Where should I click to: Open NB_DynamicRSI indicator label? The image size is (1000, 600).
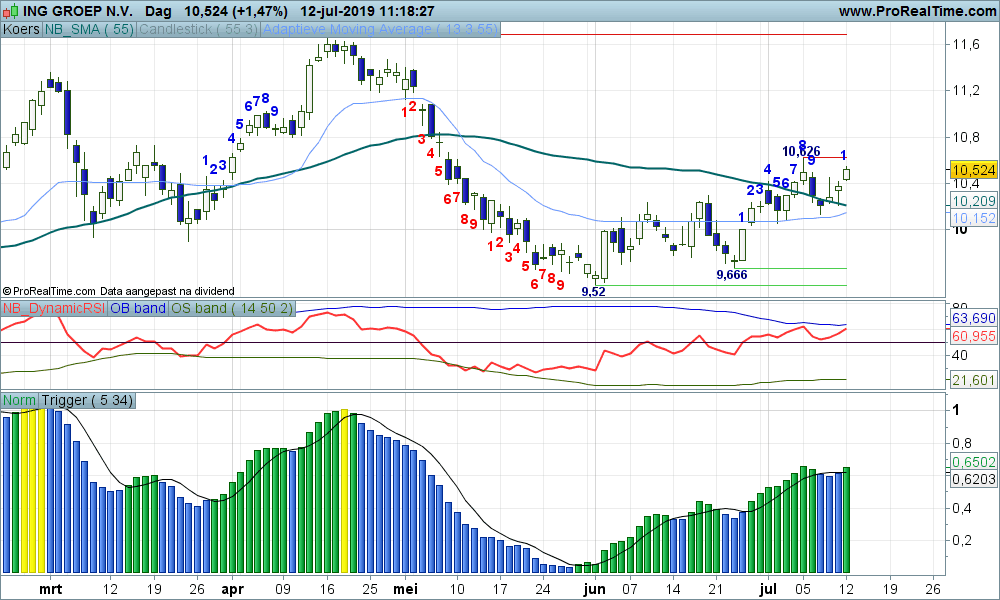click(54, 309)
